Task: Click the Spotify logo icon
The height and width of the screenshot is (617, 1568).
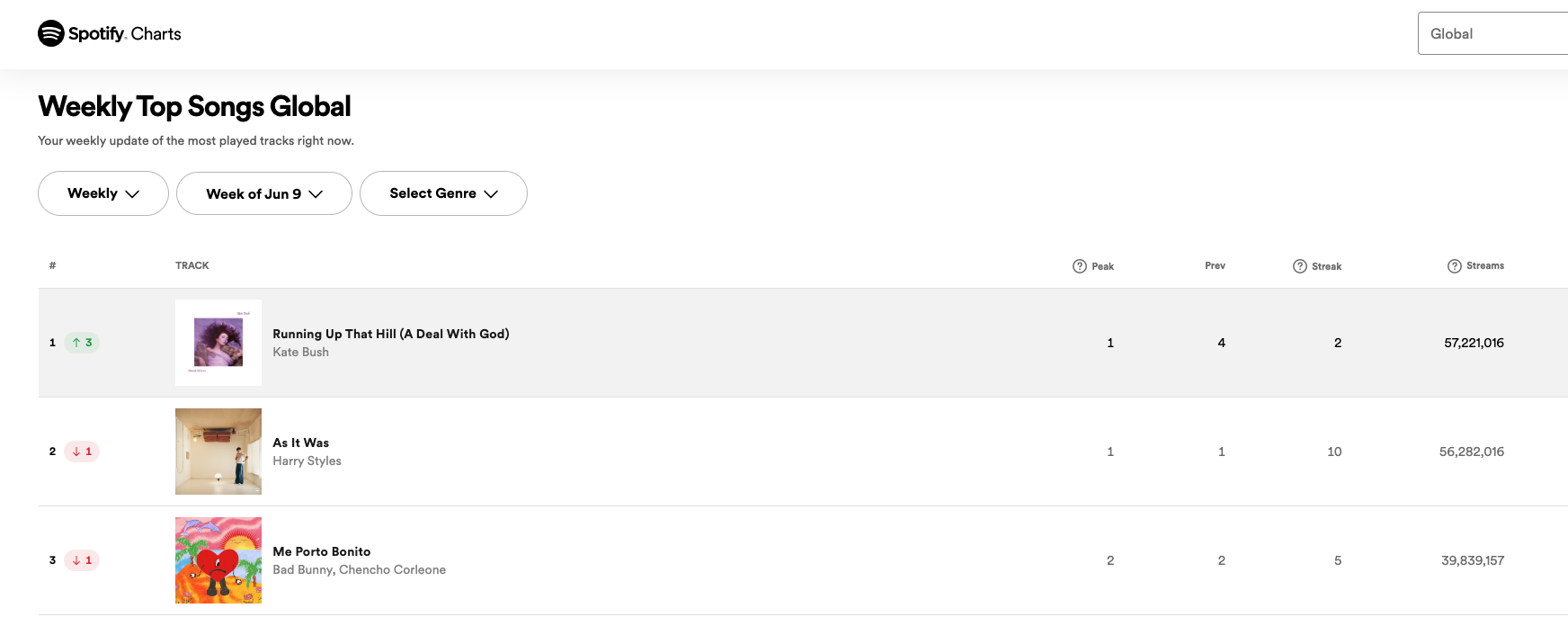Action: 51,33
